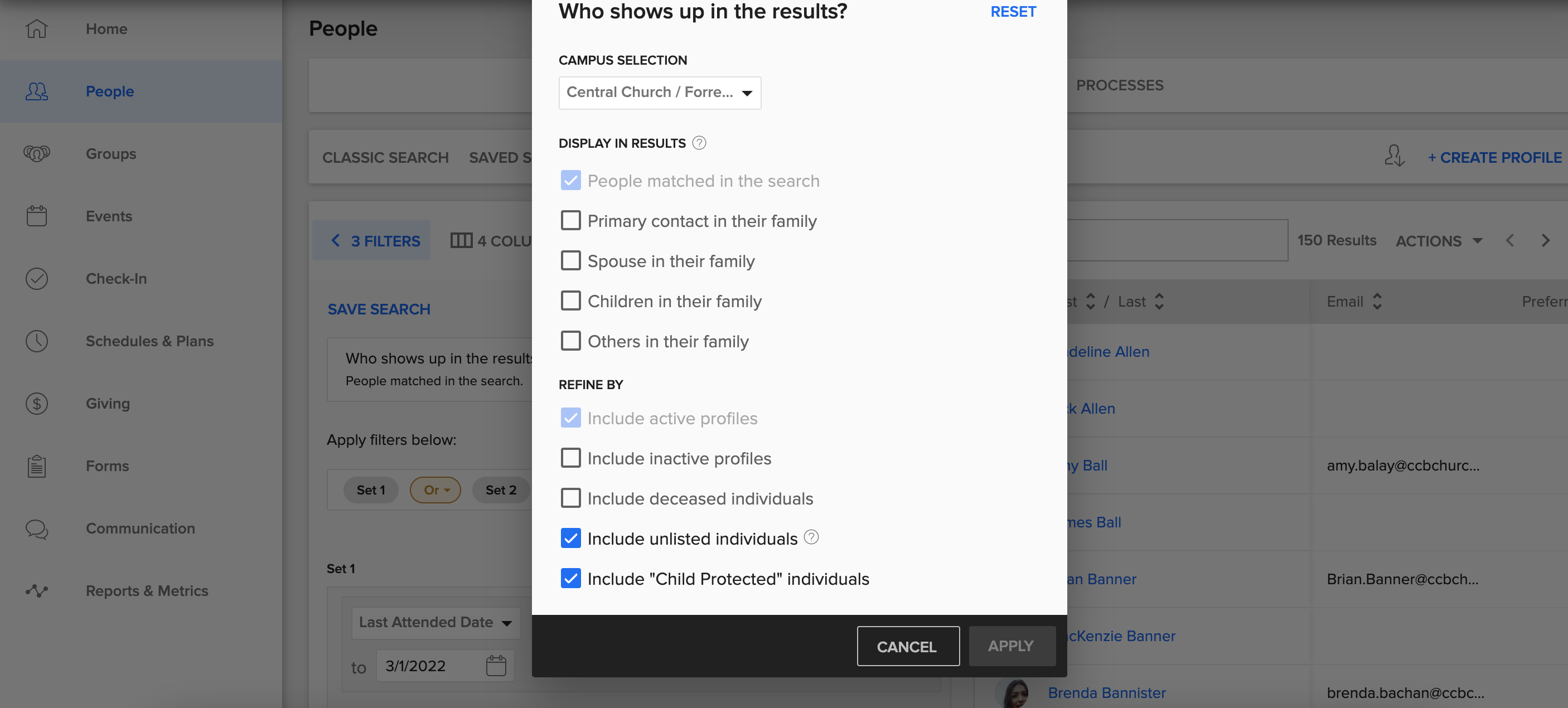
Task: Expand the ACTIONS dropdown
Action: pos(1439,240)
